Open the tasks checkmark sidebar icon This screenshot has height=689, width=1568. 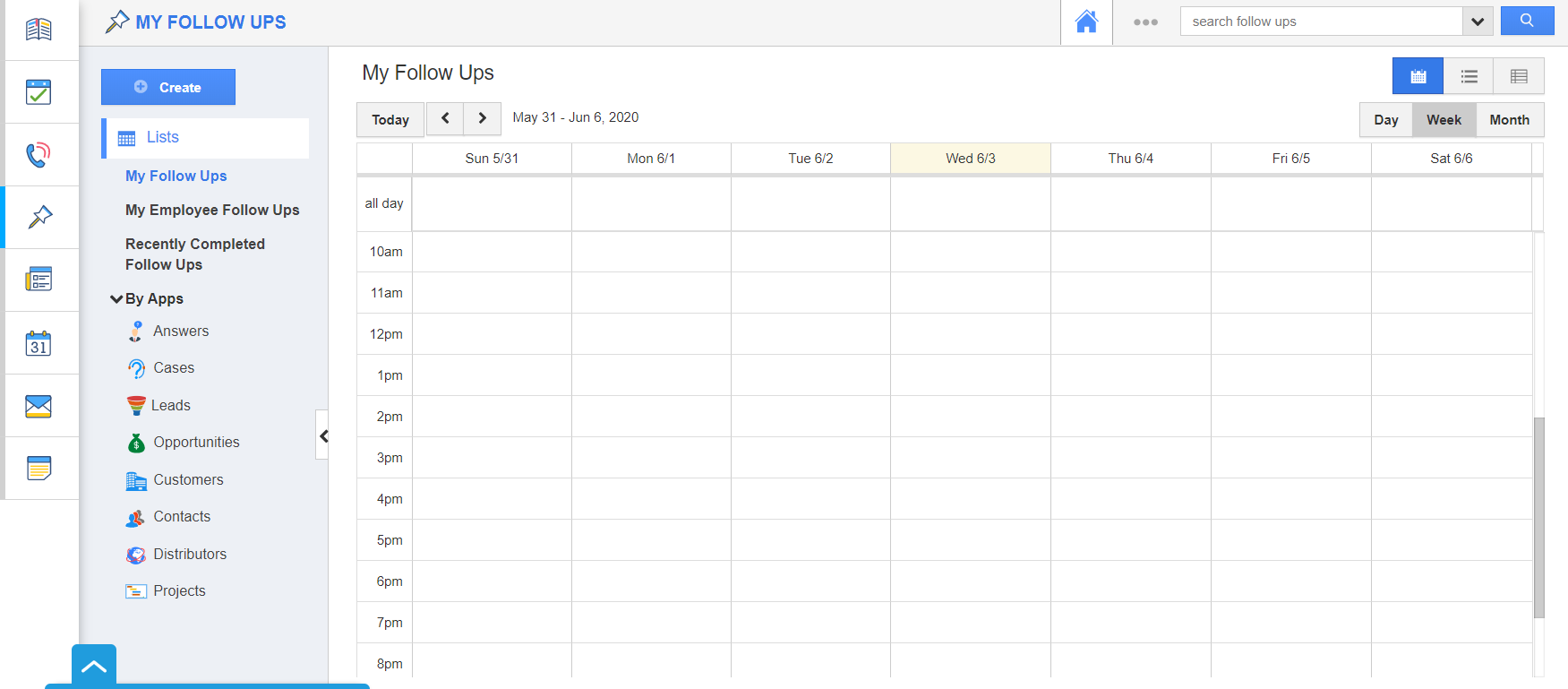[39, 92]
